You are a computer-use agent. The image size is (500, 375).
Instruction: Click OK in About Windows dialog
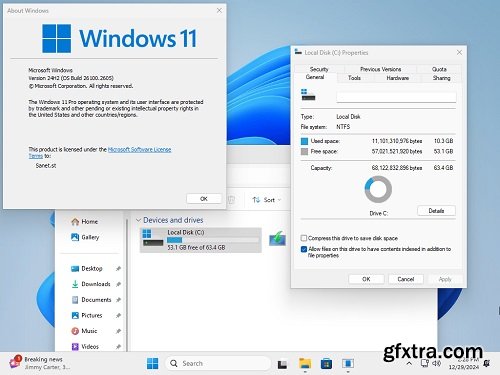(x=204, y=199)
